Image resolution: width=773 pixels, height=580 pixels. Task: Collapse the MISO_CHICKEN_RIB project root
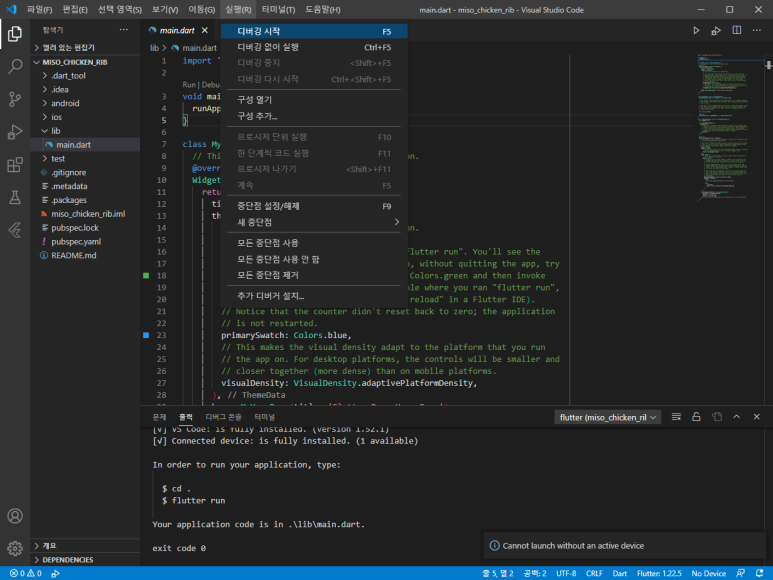click(85, 62)
